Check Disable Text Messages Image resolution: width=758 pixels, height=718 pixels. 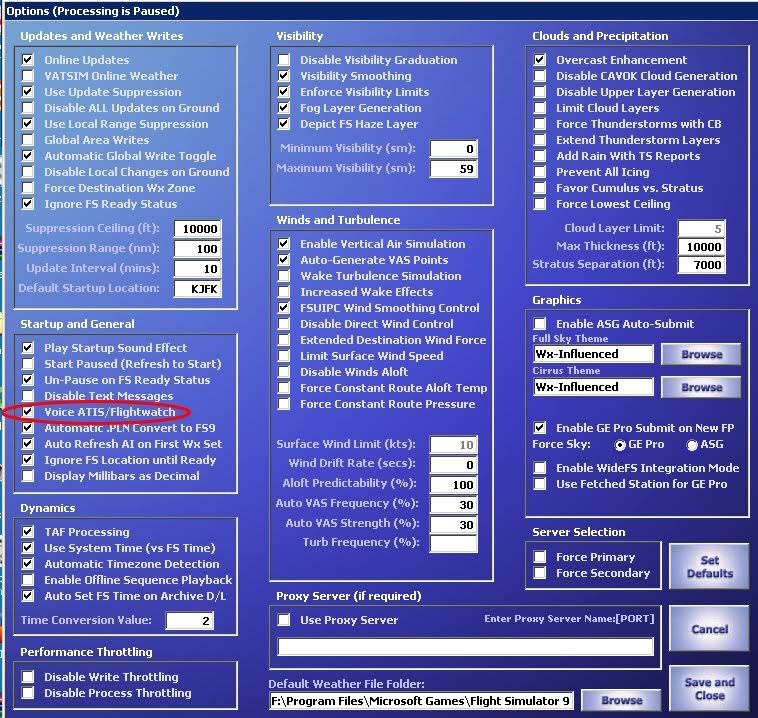[x=28, y=396]
